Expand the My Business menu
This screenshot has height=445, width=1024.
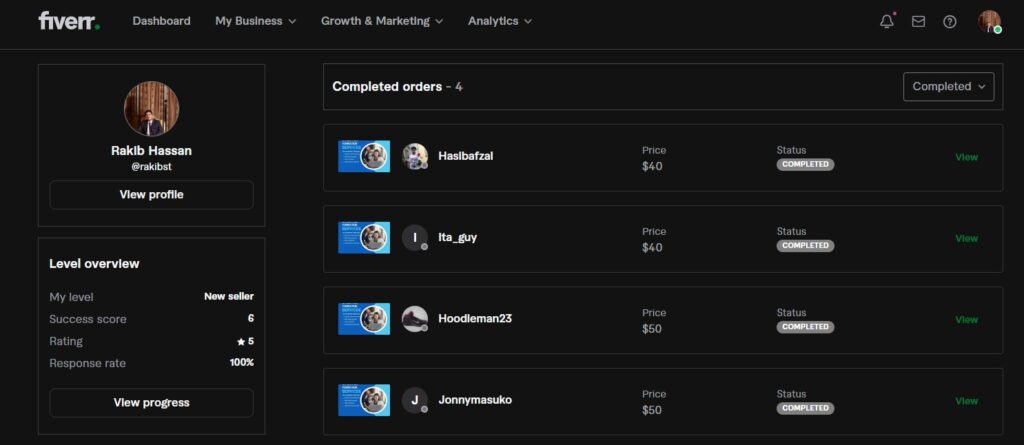tap(255, 21)
